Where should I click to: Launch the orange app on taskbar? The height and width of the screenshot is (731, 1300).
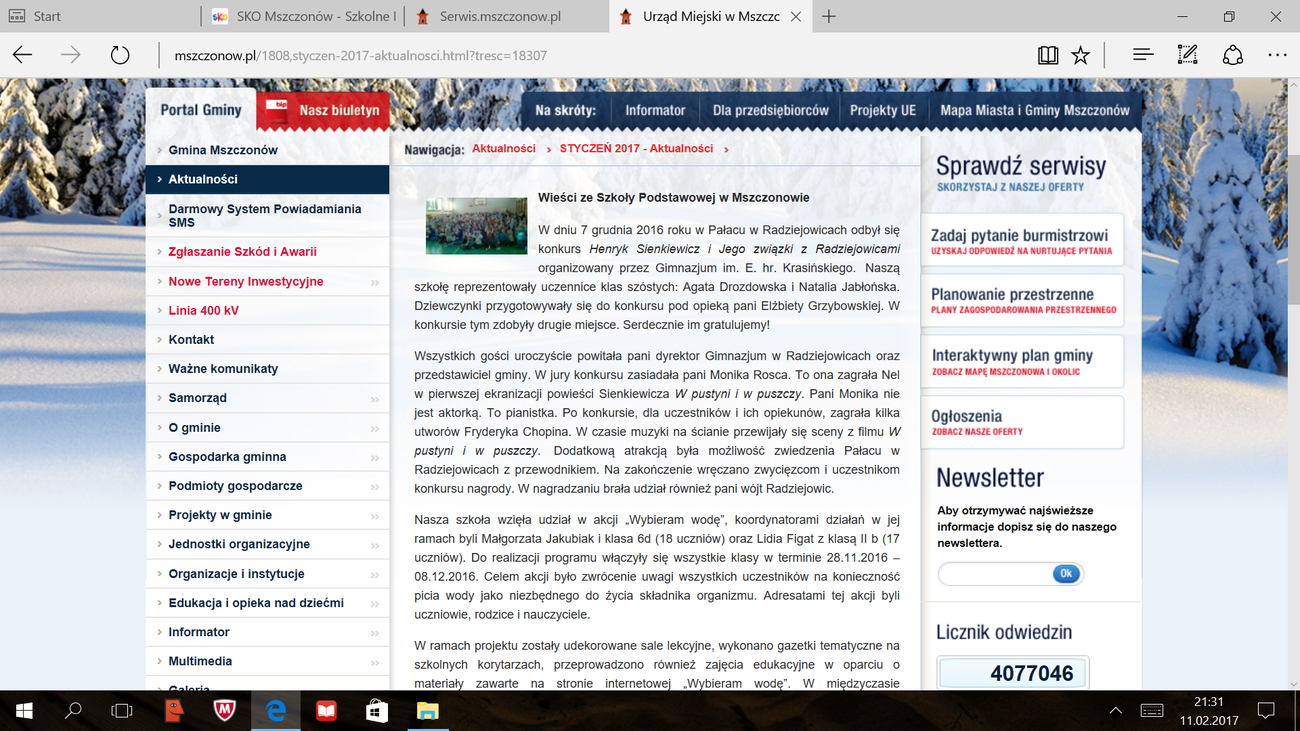pyautogui.click(x=175, y=711)
